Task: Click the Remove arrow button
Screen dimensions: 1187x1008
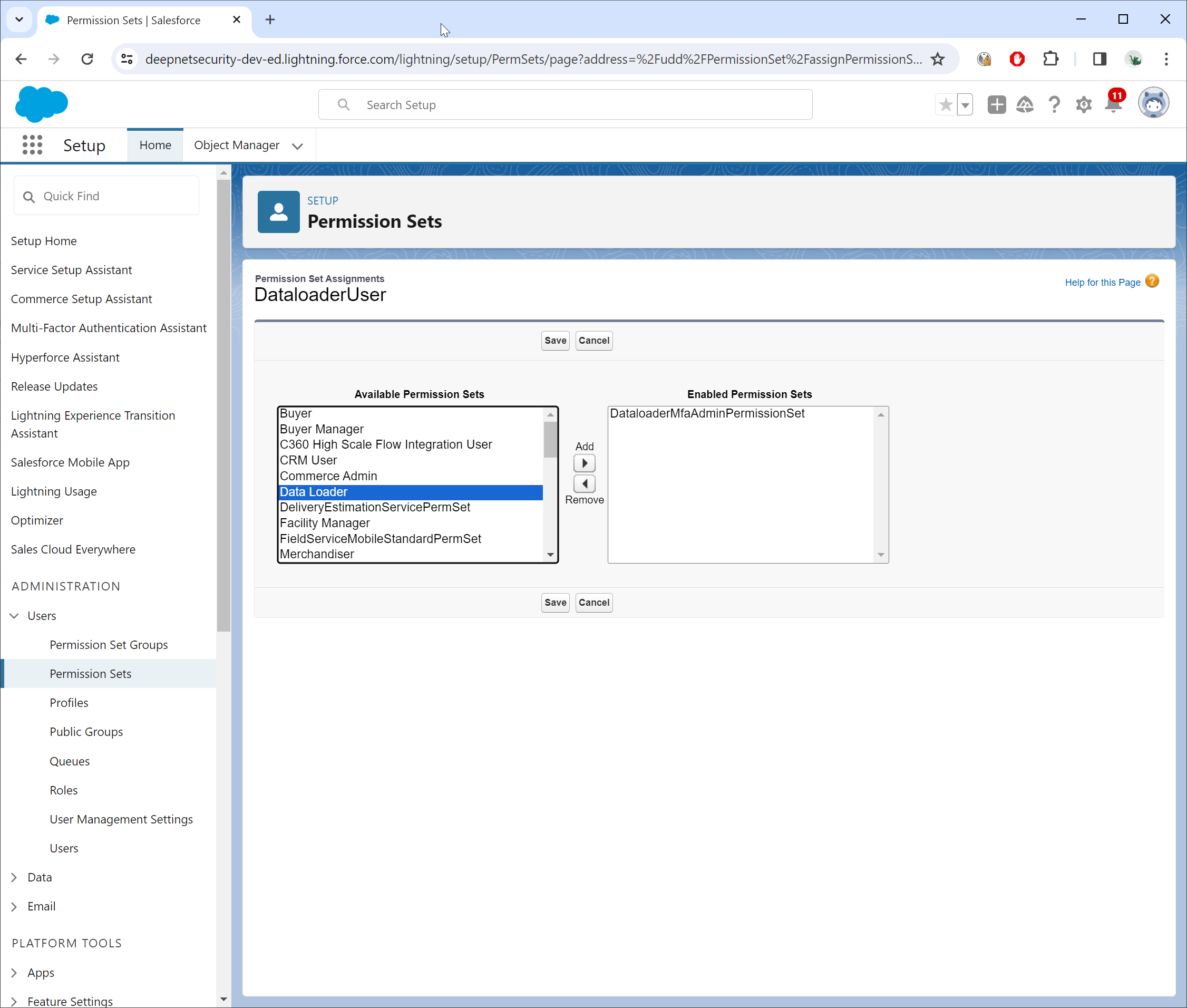Action: pos(584,484)
